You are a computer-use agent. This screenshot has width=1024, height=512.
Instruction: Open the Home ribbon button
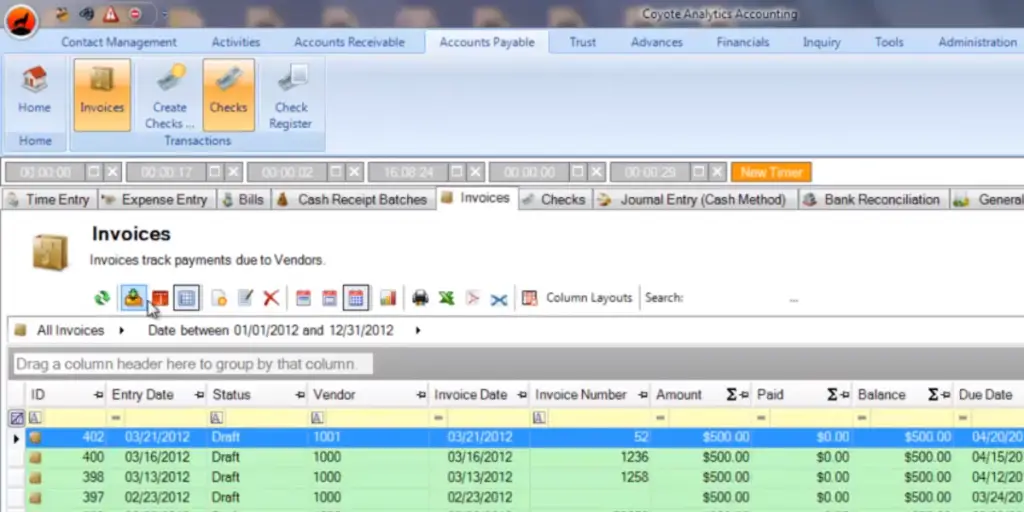click(x=35, y=94)
